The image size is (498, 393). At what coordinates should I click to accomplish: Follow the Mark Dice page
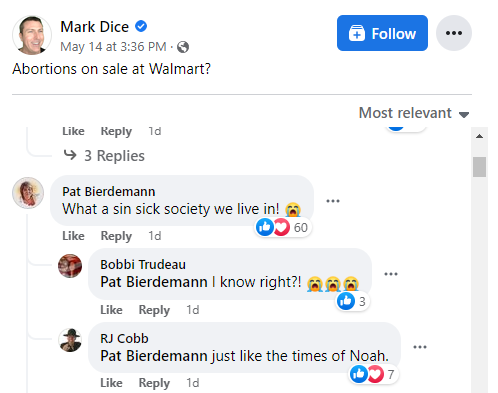(x=382, y=33)
